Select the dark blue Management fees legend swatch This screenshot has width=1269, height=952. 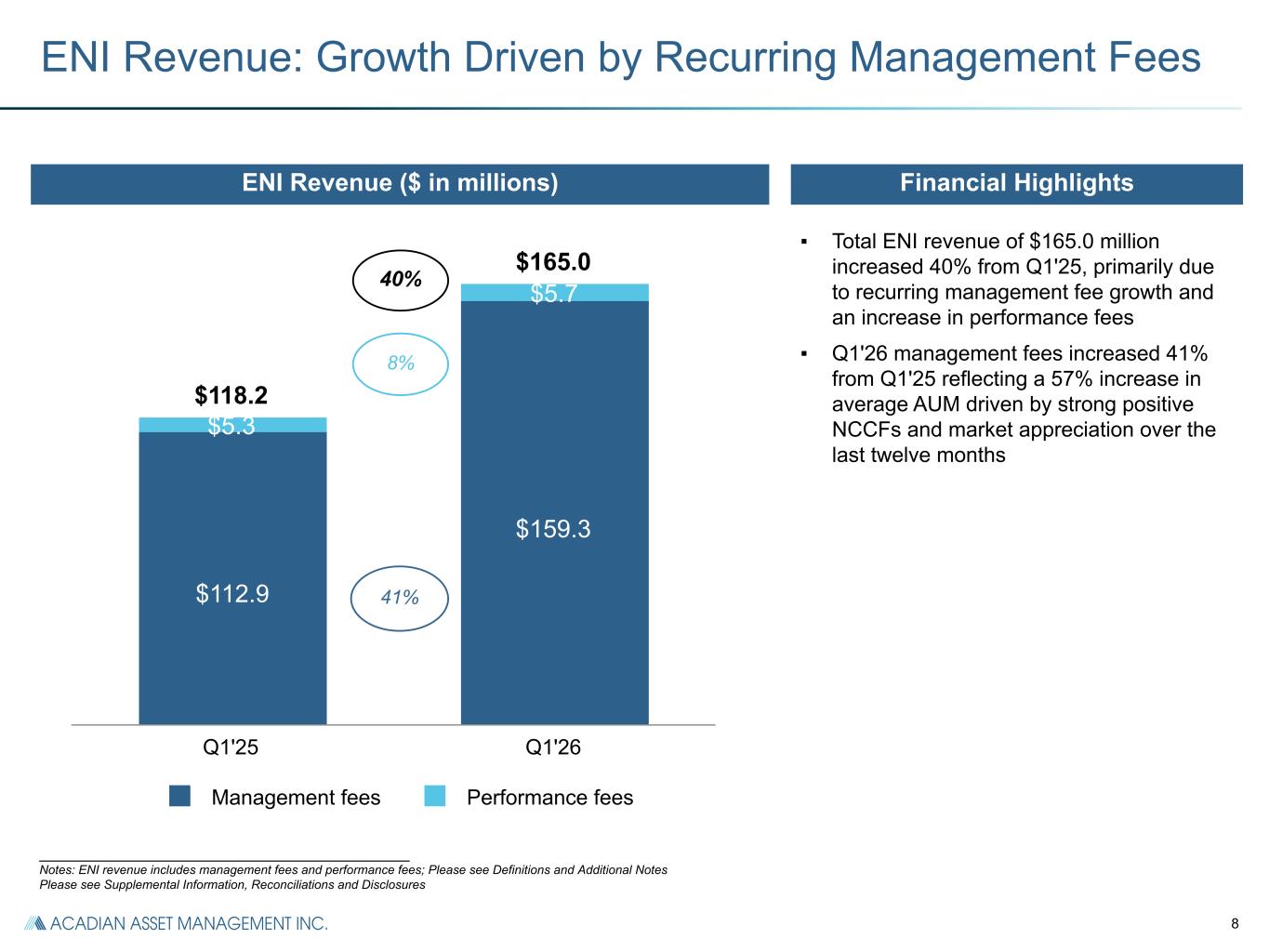(x=180, y=796)
